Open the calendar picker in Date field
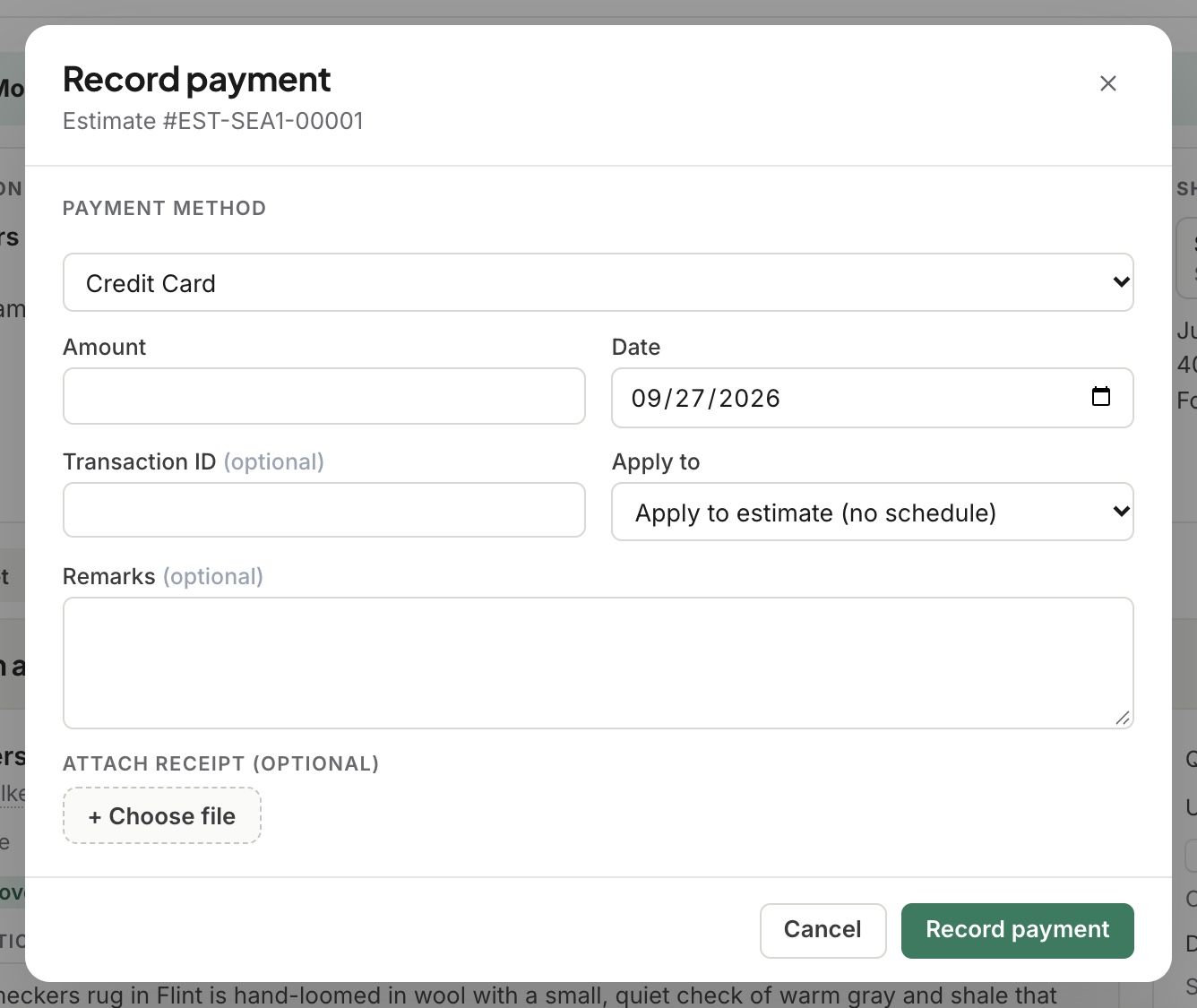1197x1008 pixels. click(x=1101, y=396)
